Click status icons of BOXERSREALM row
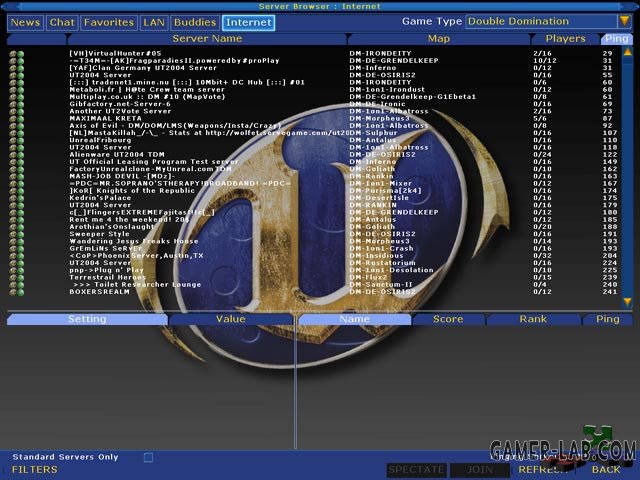This screenshot has width=640, height=480. [x=17, y=292]
